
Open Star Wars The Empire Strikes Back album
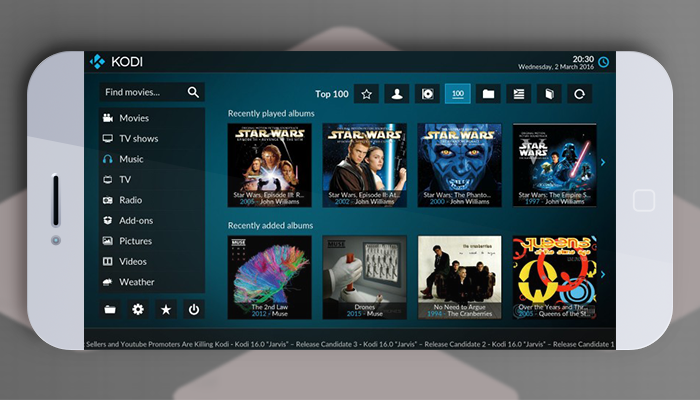[554, 165]
